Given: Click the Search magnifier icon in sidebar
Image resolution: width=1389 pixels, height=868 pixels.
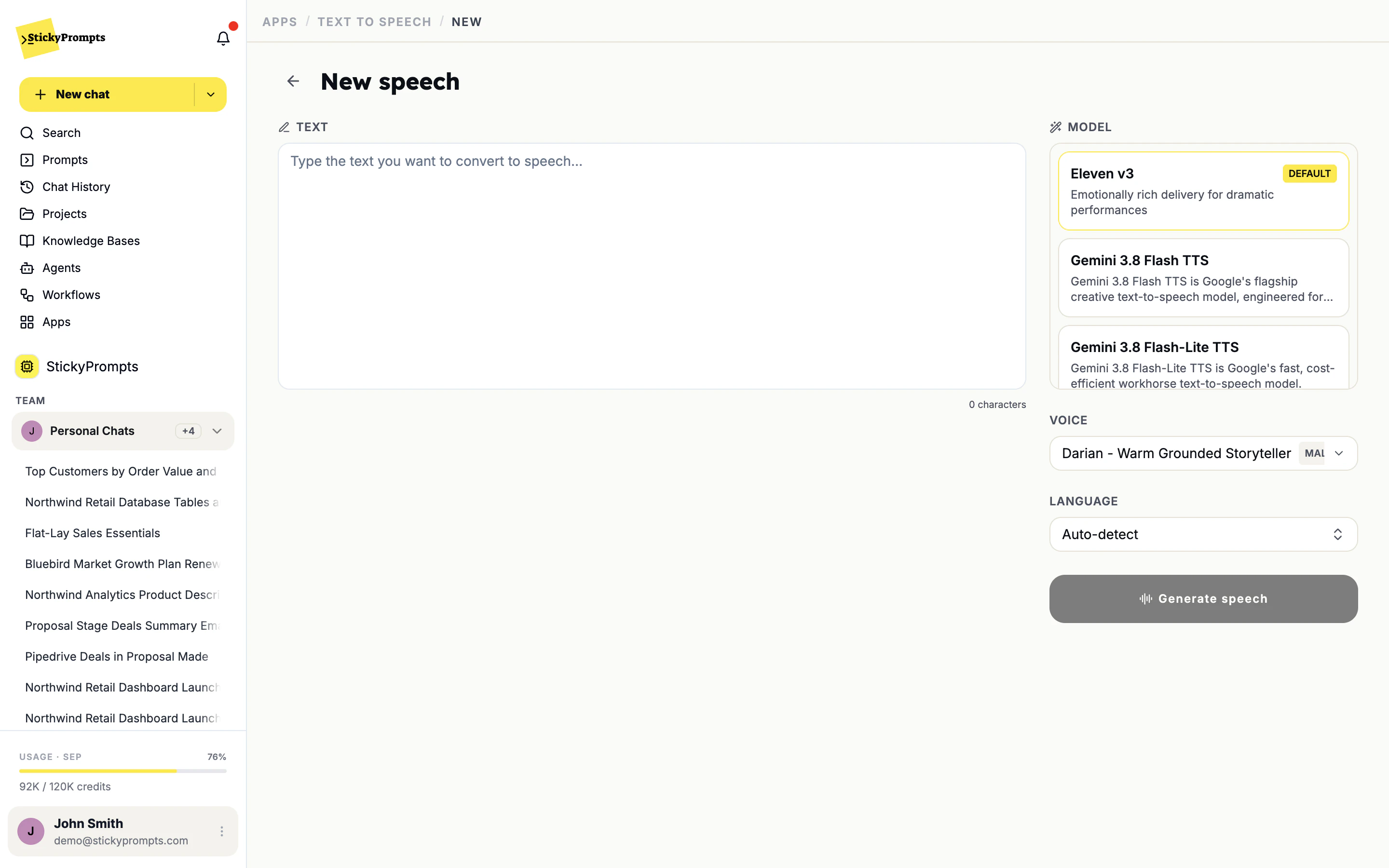Looking at the screenshot, I should 27,133.
